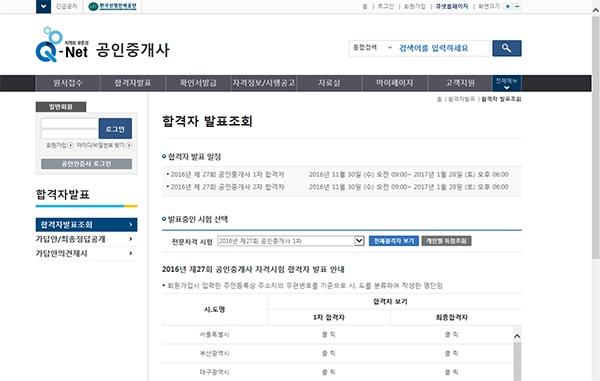Click the region table's scrollbar thumb
This screenshot has width=600, height=381.
(517, 361)
